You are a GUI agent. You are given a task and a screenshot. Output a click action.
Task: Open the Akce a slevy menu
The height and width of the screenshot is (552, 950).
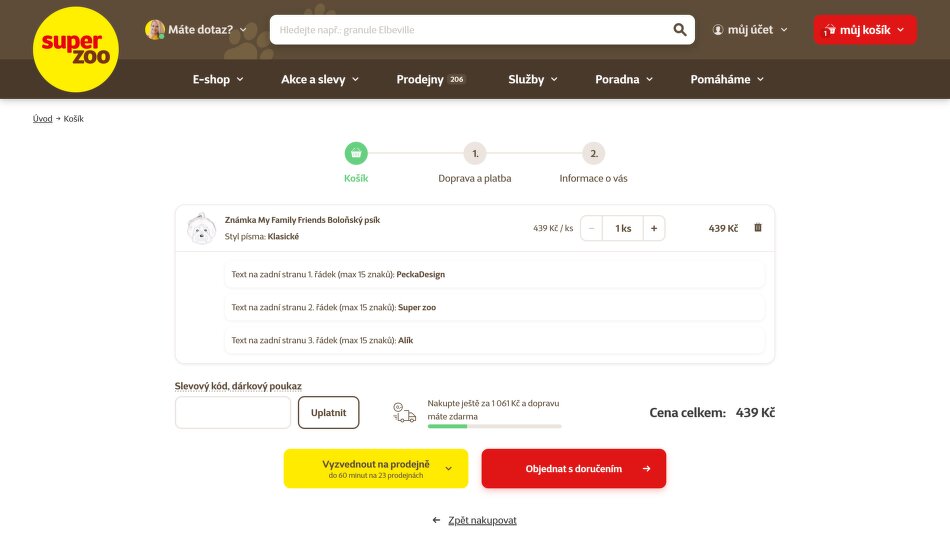click(320, 79)
